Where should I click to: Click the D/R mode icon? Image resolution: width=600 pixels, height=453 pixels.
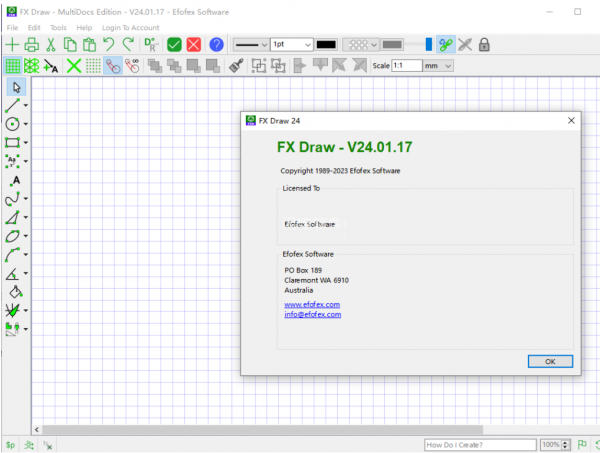tap(152, 45)
